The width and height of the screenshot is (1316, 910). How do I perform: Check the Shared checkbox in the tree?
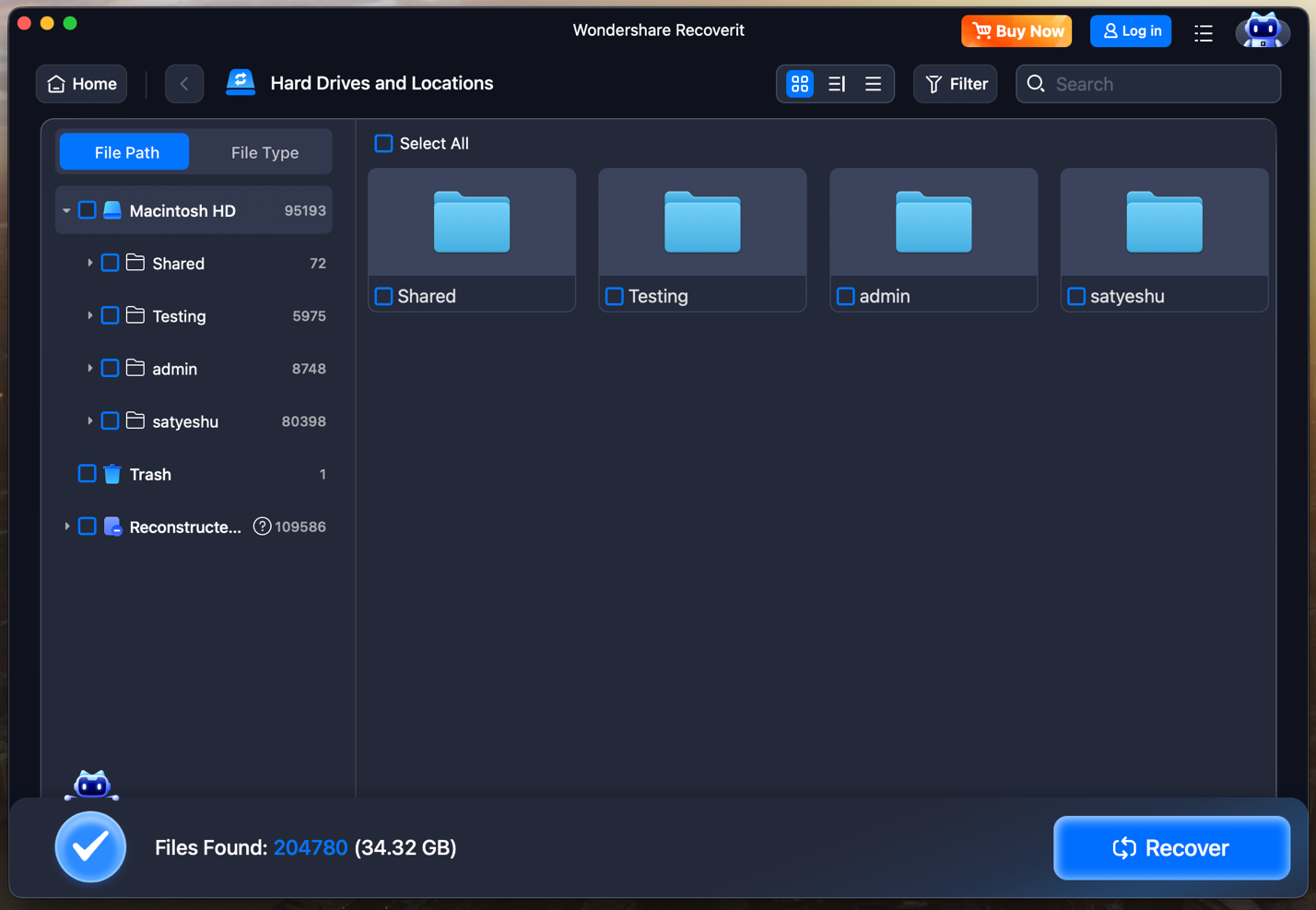(110, 263)
